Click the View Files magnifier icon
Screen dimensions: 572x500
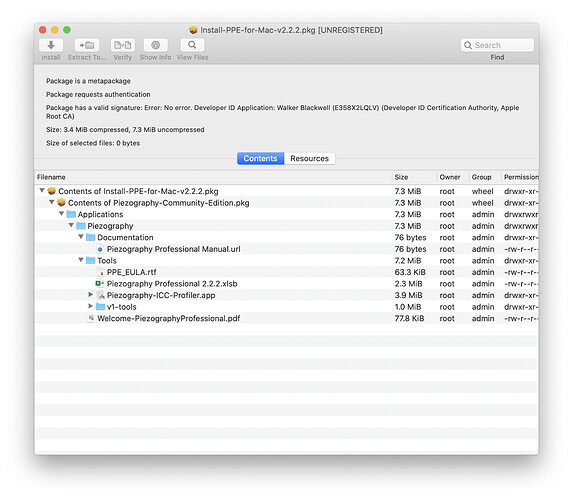point(192,45)
